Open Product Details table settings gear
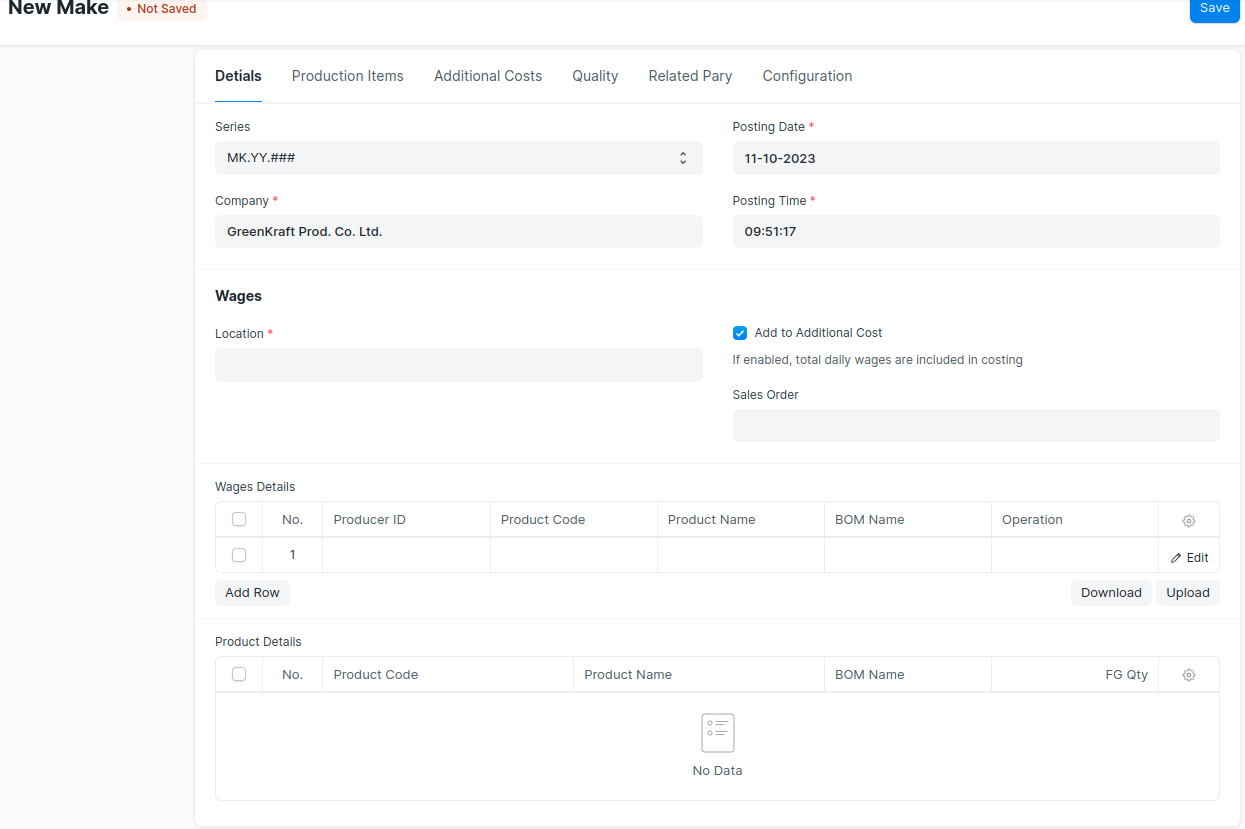Viewport: 1245px width, 829px height. [1188, 675]
